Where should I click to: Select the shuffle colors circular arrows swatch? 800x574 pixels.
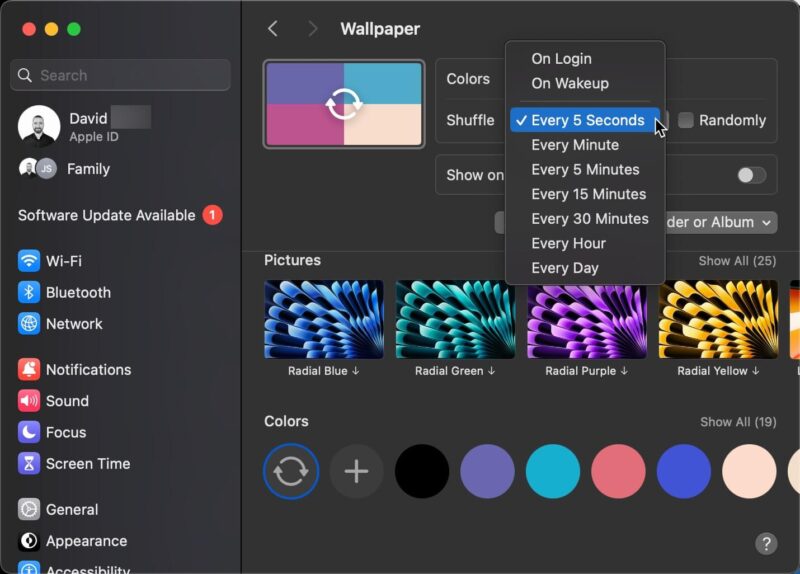click(x=291, y=471)
